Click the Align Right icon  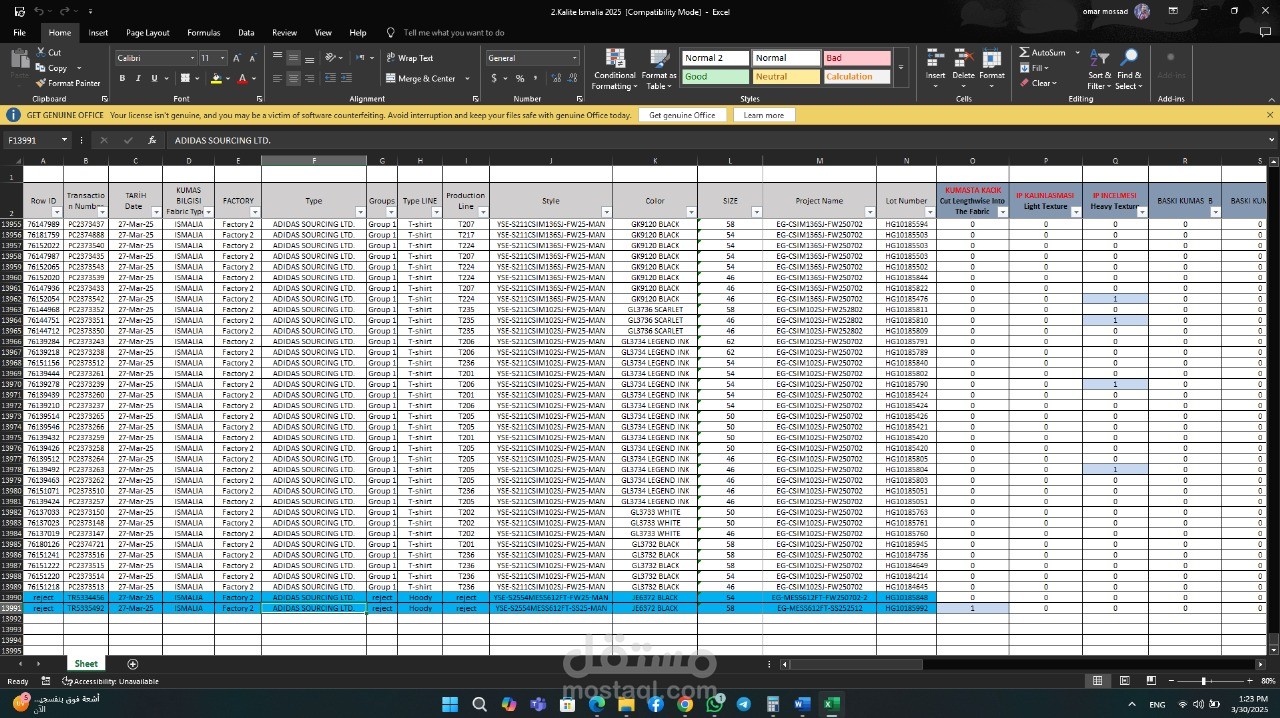click(308, 78)
